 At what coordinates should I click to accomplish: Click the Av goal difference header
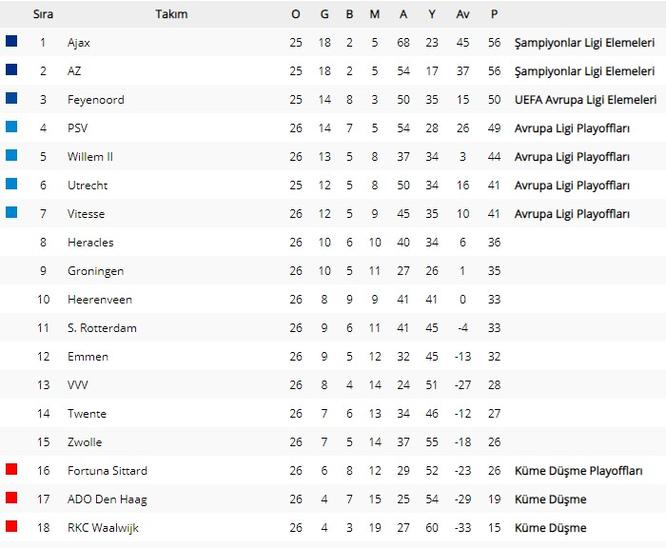tap(463, 14)
